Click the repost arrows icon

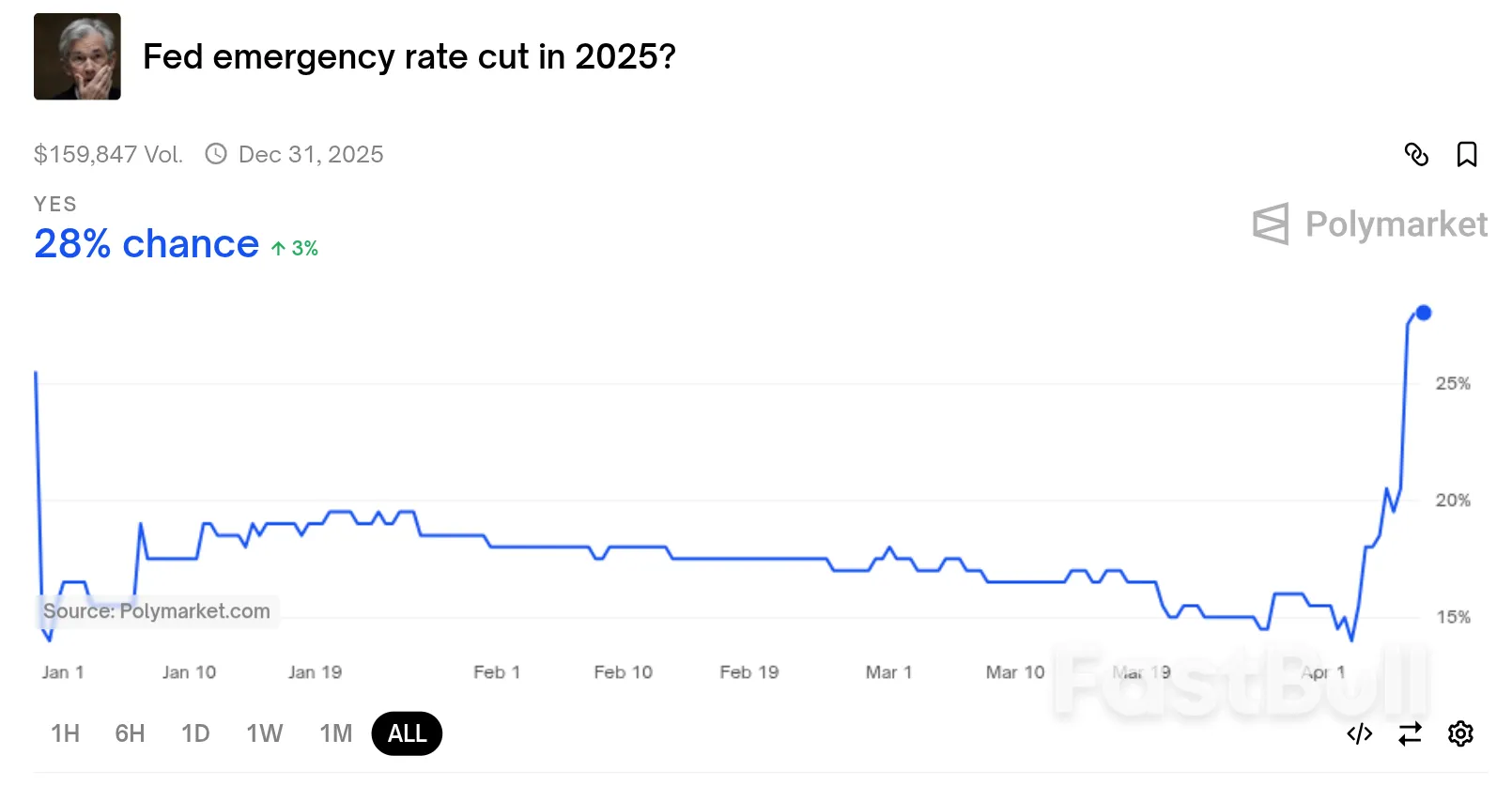click(x=1408, y=733)
